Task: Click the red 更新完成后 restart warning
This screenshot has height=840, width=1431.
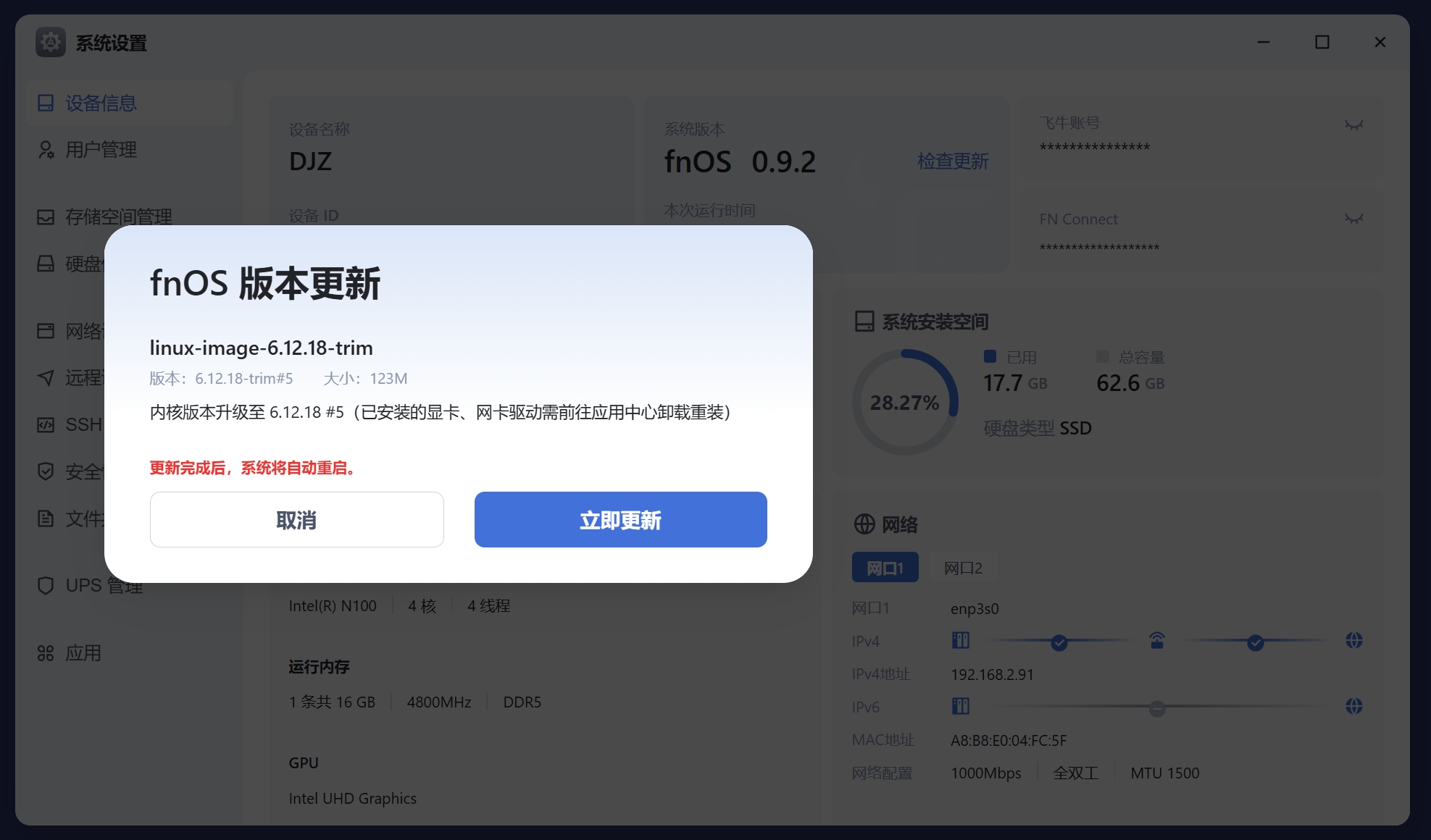Action: pos(252,468)
